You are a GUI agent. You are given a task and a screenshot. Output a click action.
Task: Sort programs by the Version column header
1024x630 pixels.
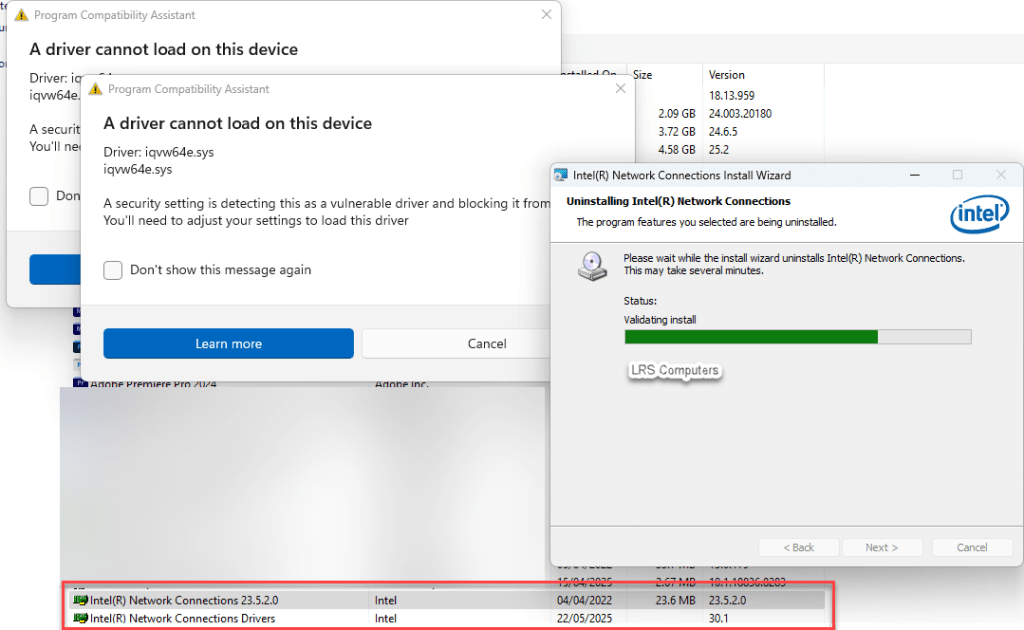tap(727, 75)
